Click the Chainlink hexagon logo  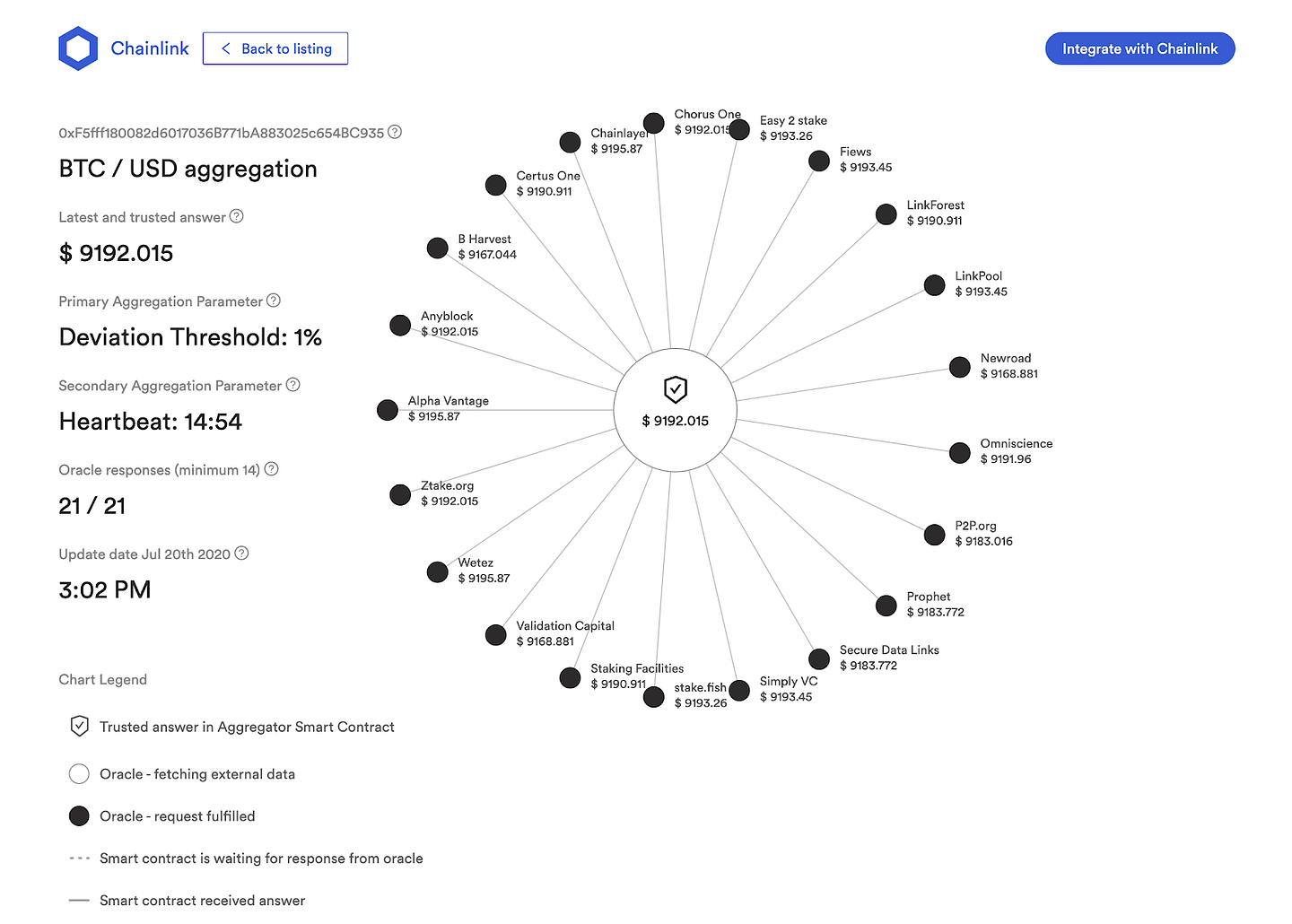(78, 48)
